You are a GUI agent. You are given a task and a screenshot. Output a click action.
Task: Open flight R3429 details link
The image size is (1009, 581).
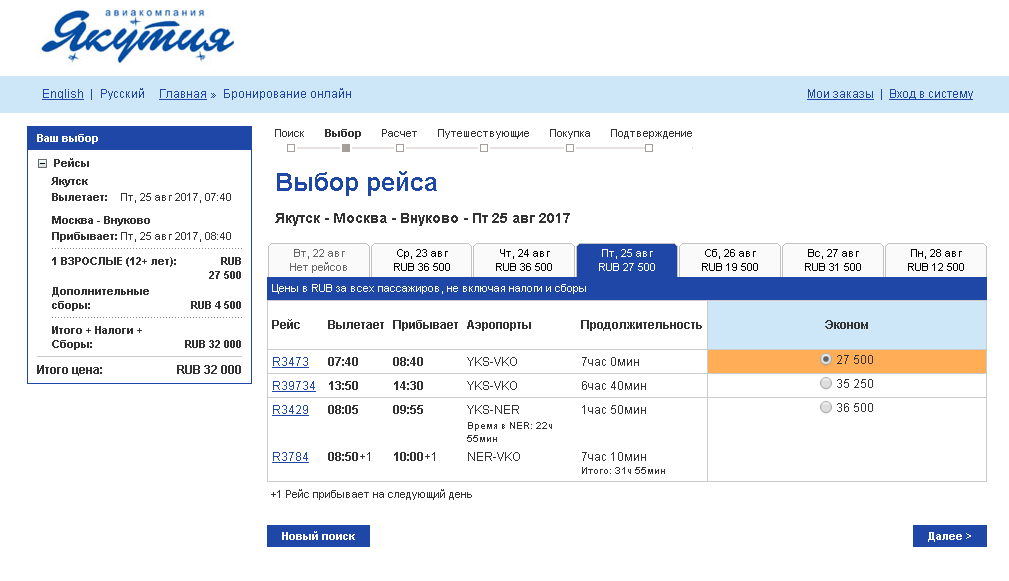pyautogui.click(x=290, y=410)
